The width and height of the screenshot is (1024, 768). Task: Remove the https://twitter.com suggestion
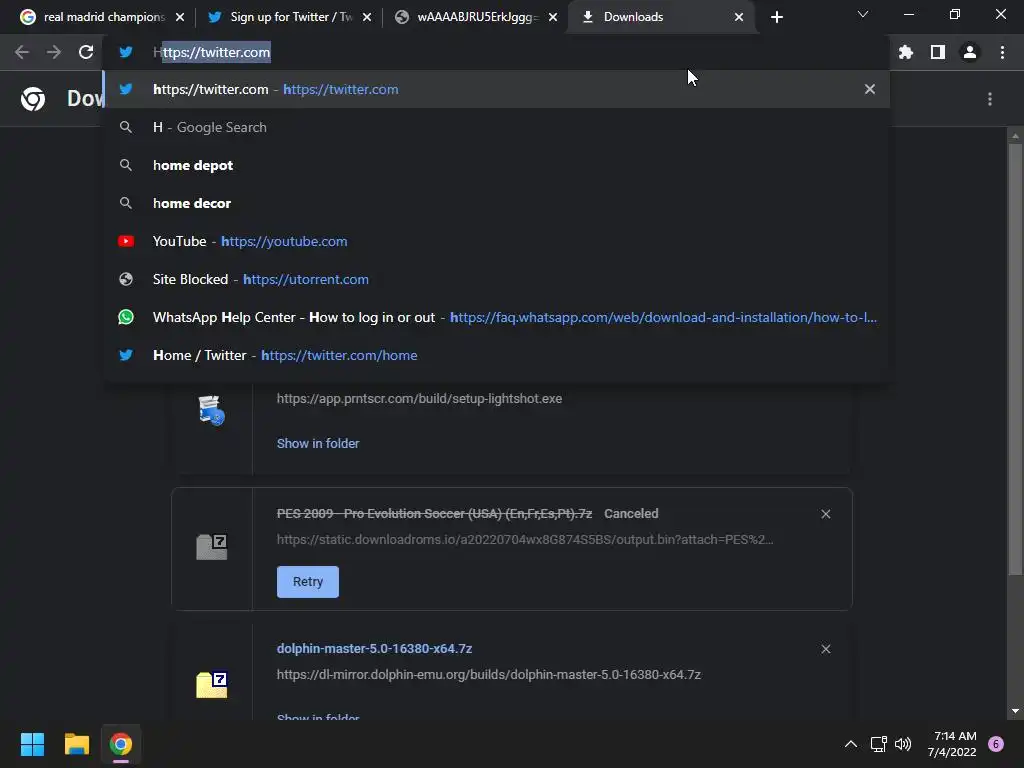tap(870, 89)
